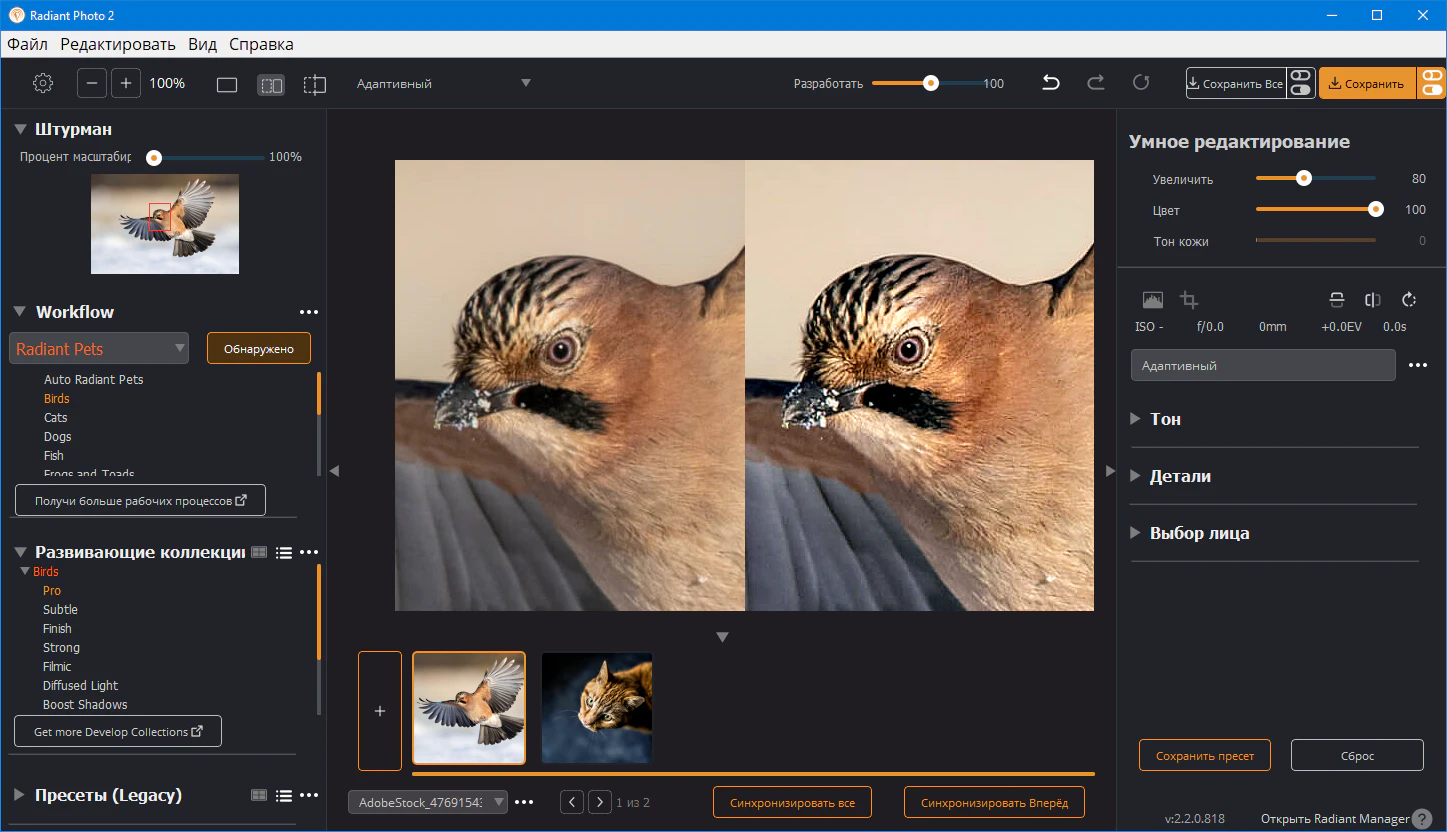The image size is (1447, 832).
Task: Switch to single image view
Action: [227, 85]
